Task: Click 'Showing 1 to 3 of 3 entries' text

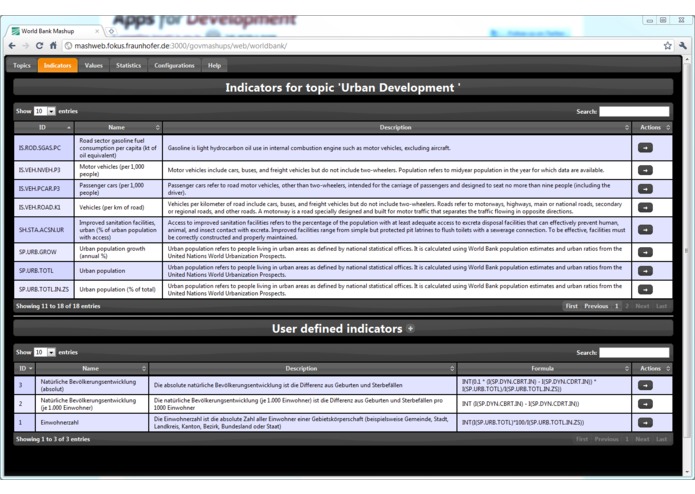Action: pyautogui.click(x=53, y=439)
